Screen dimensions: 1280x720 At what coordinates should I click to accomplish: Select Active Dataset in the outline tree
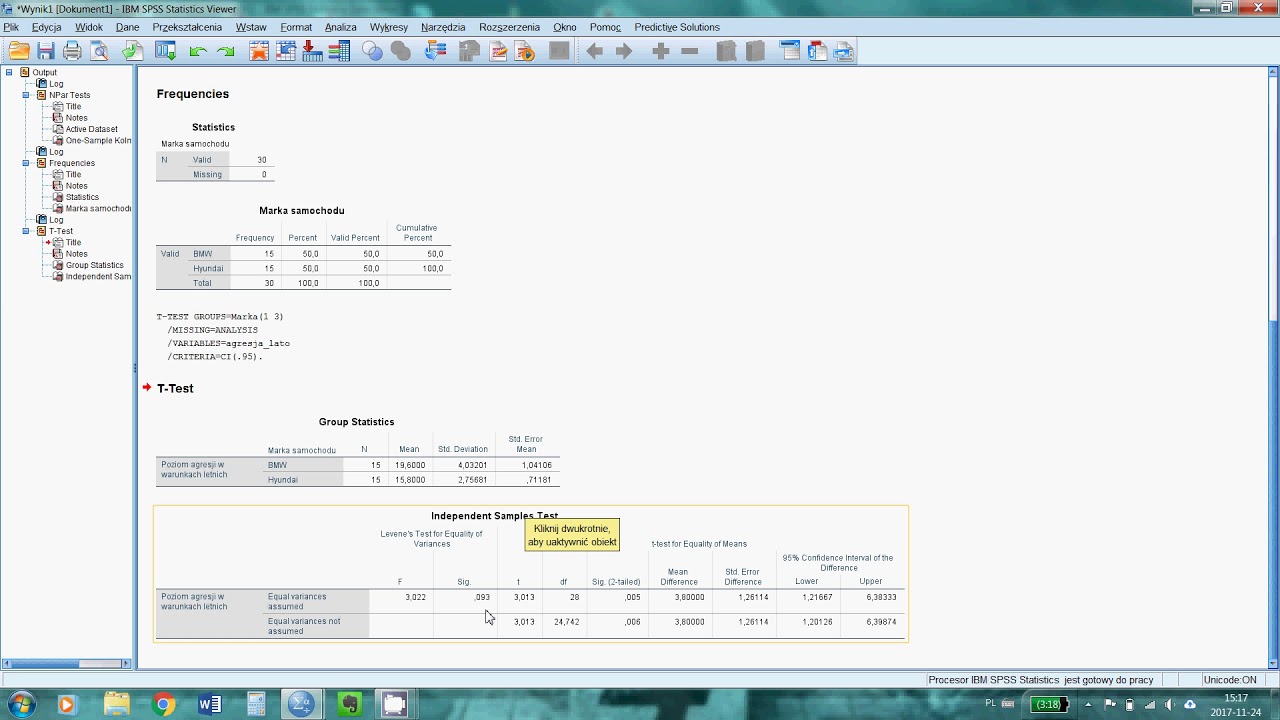pyautogui.click(x=91, y=129)
